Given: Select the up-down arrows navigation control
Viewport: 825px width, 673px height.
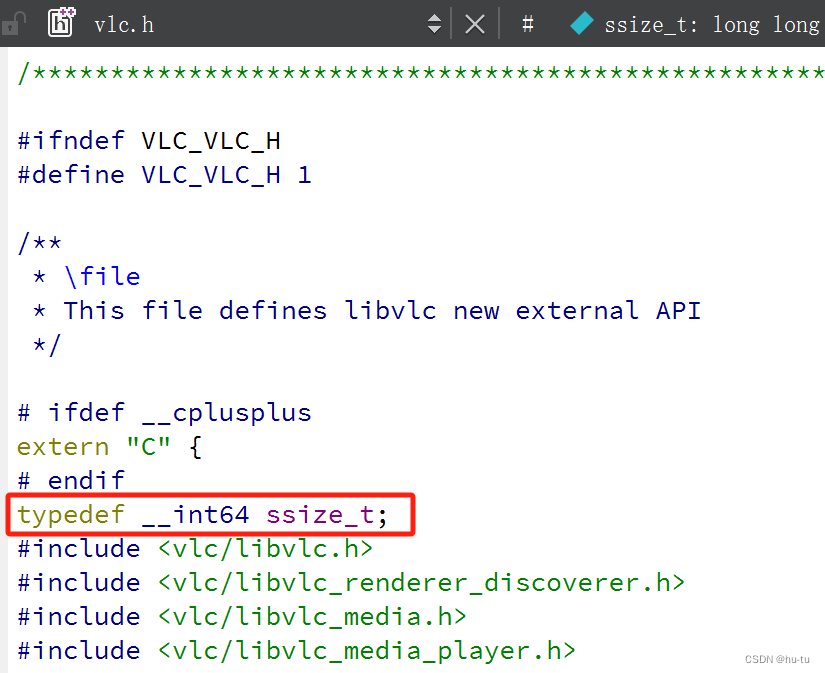Looking at the screenshot, I should [434, 23].
